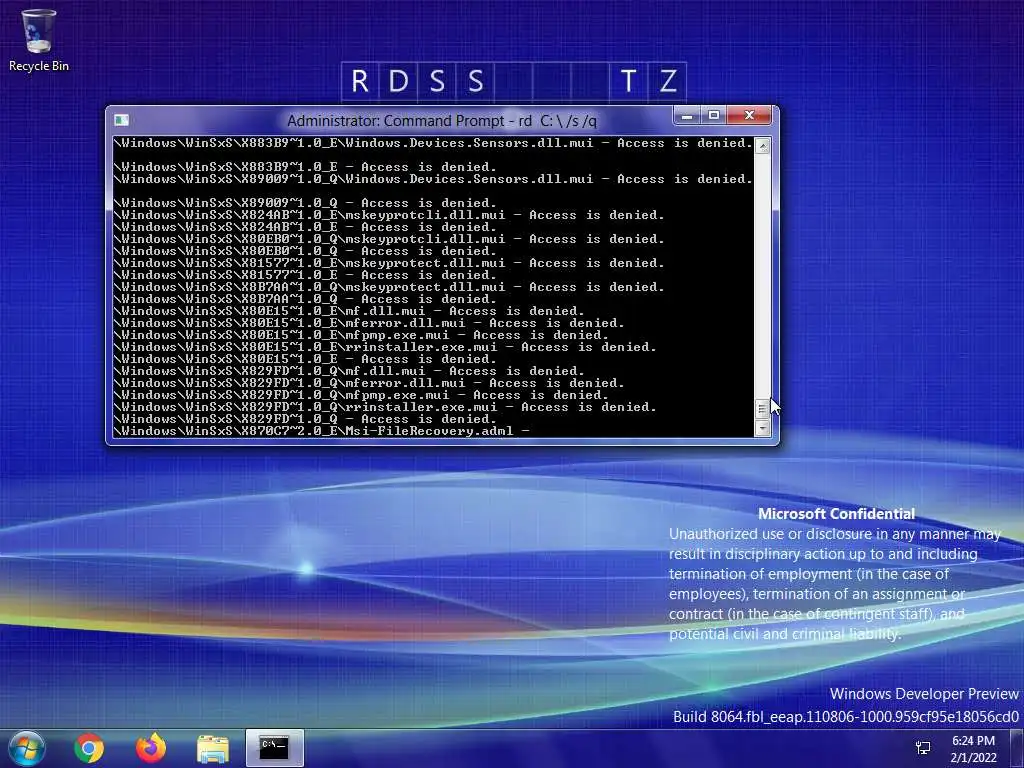
Task: Click the X829FD mf.dll.mui line
Action: pos(349,371)
